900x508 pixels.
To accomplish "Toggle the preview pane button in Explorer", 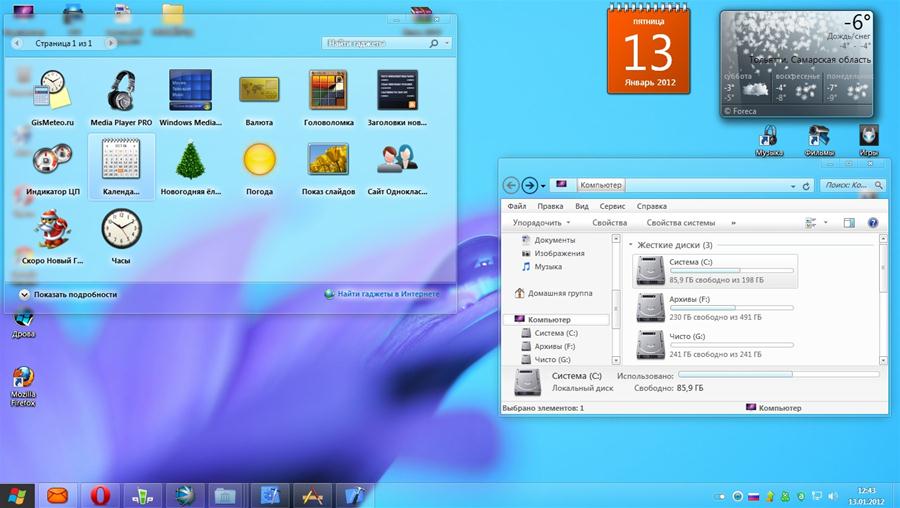I will click(849, 223).
